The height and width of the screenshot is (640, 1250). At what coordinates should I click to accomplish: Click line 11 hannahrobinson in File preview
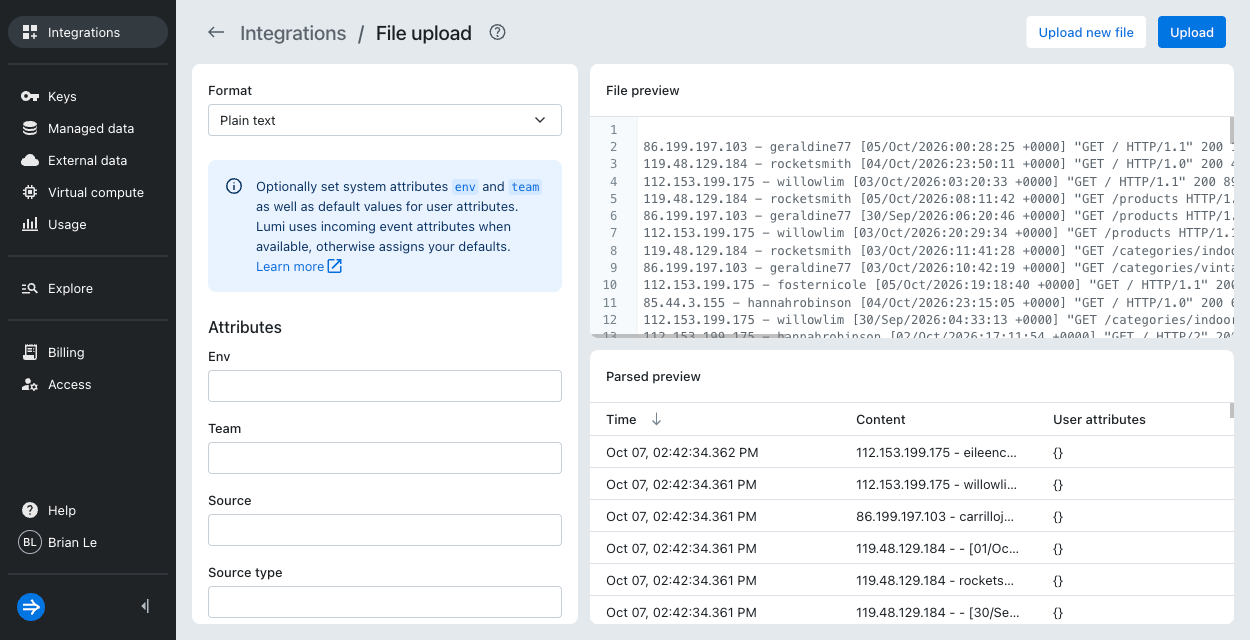[938, 302]
